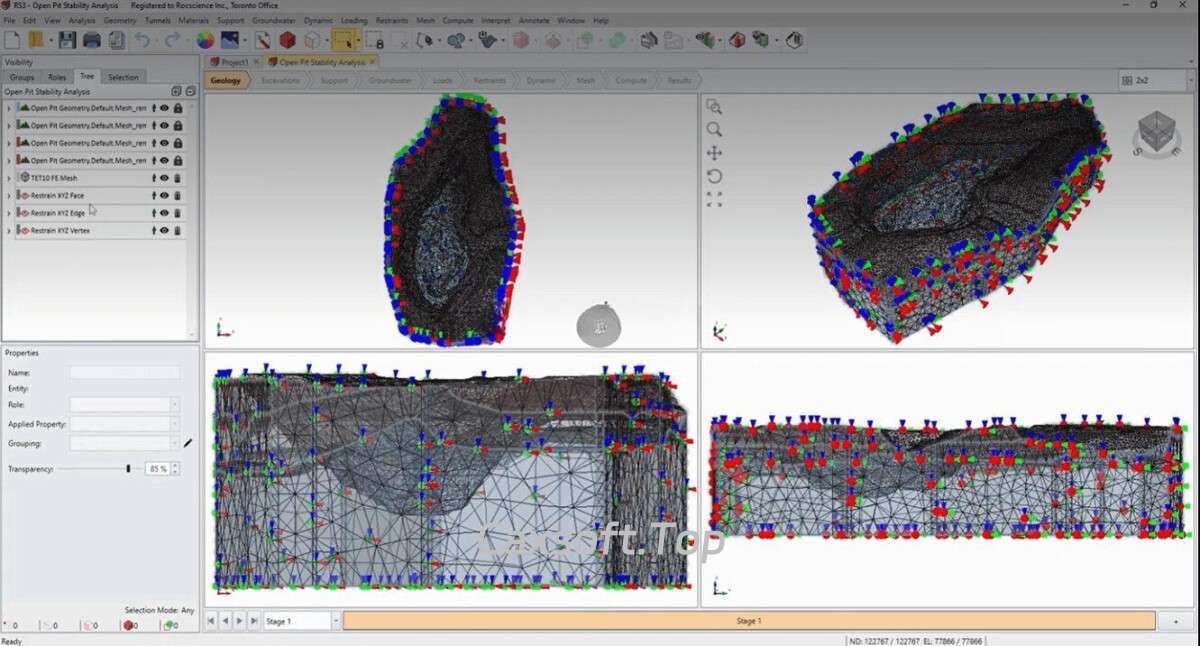Expand the Restrain XYZ Vertex tree node

tap(9, 231)
